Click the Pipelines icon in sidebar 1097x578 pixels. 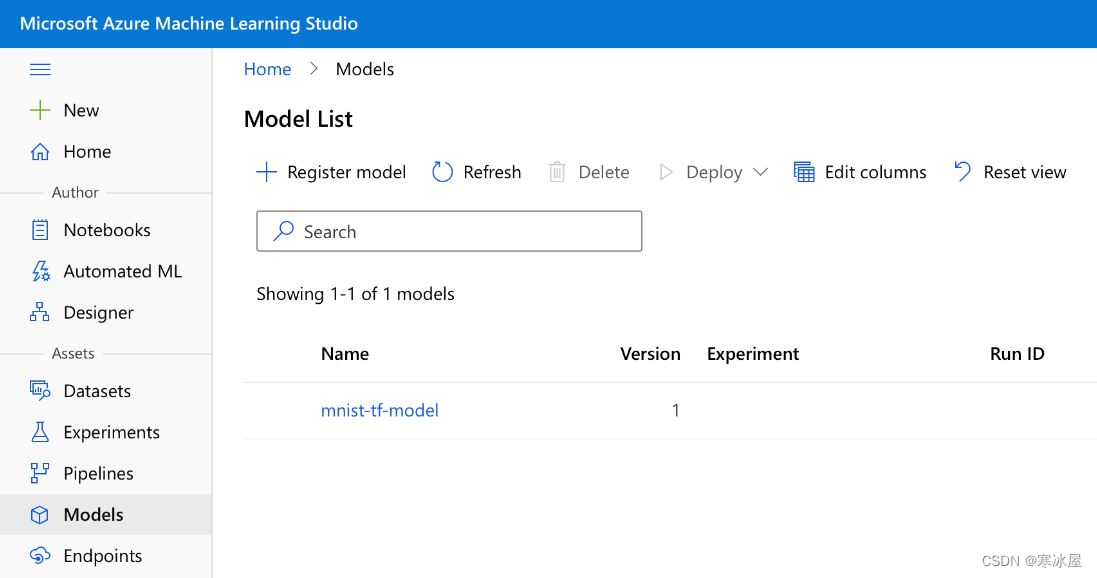point(40,473)
